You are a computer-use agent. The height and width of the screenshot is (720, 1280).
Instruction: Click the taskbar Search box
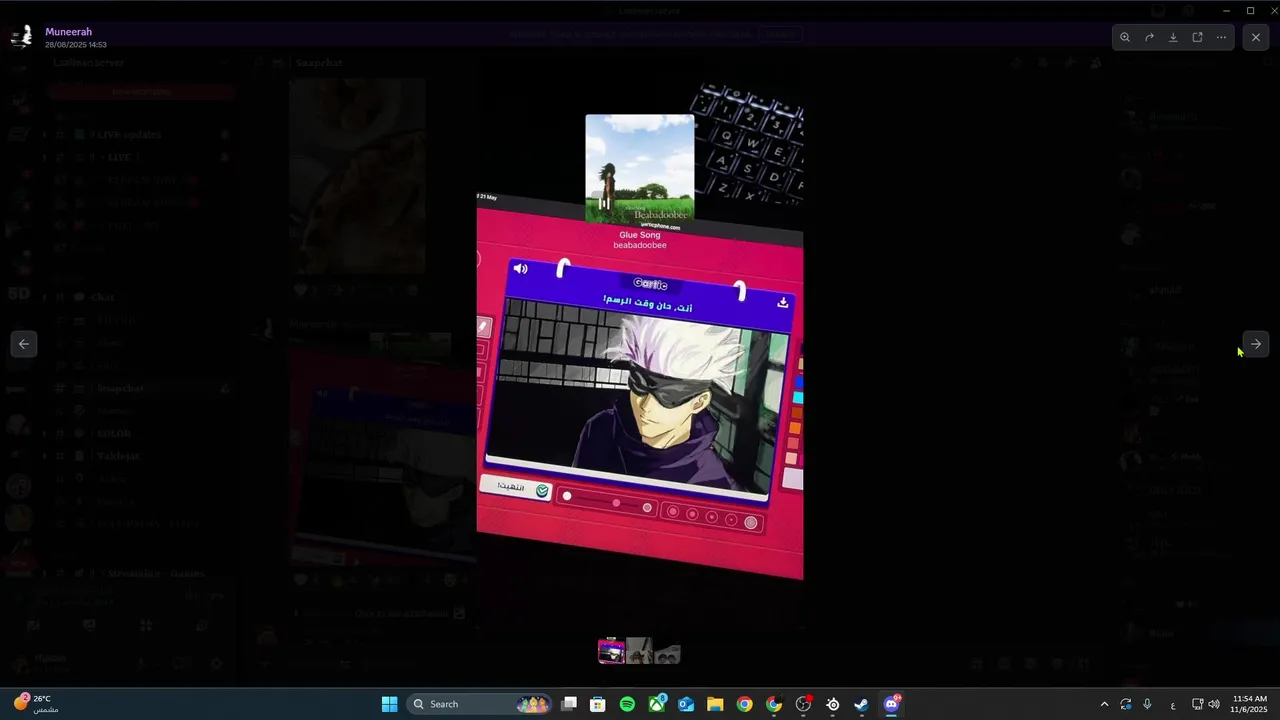pos(480,704)
